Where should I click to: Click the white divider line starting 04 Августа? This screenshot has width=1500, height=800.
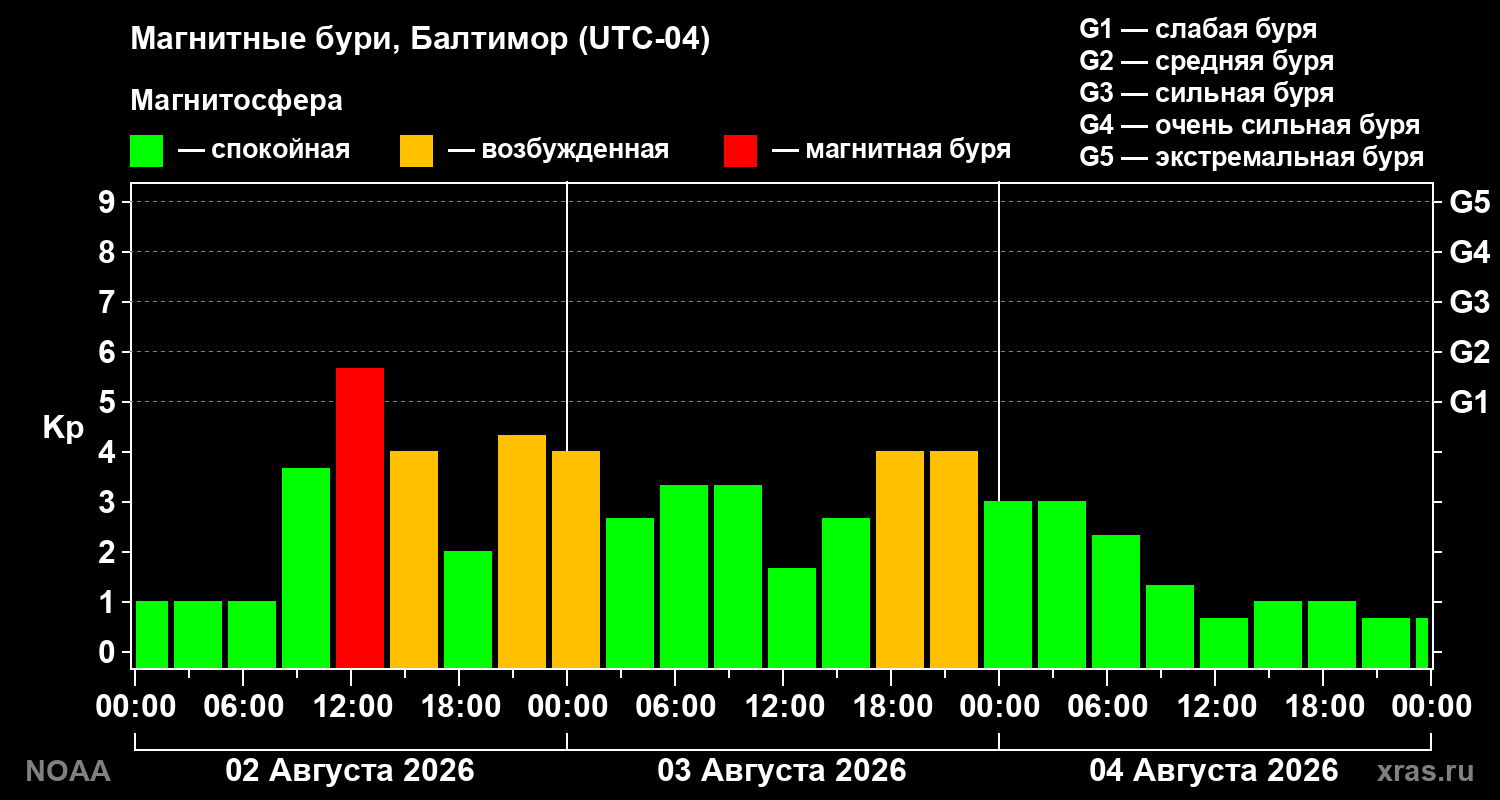(999, 424)
